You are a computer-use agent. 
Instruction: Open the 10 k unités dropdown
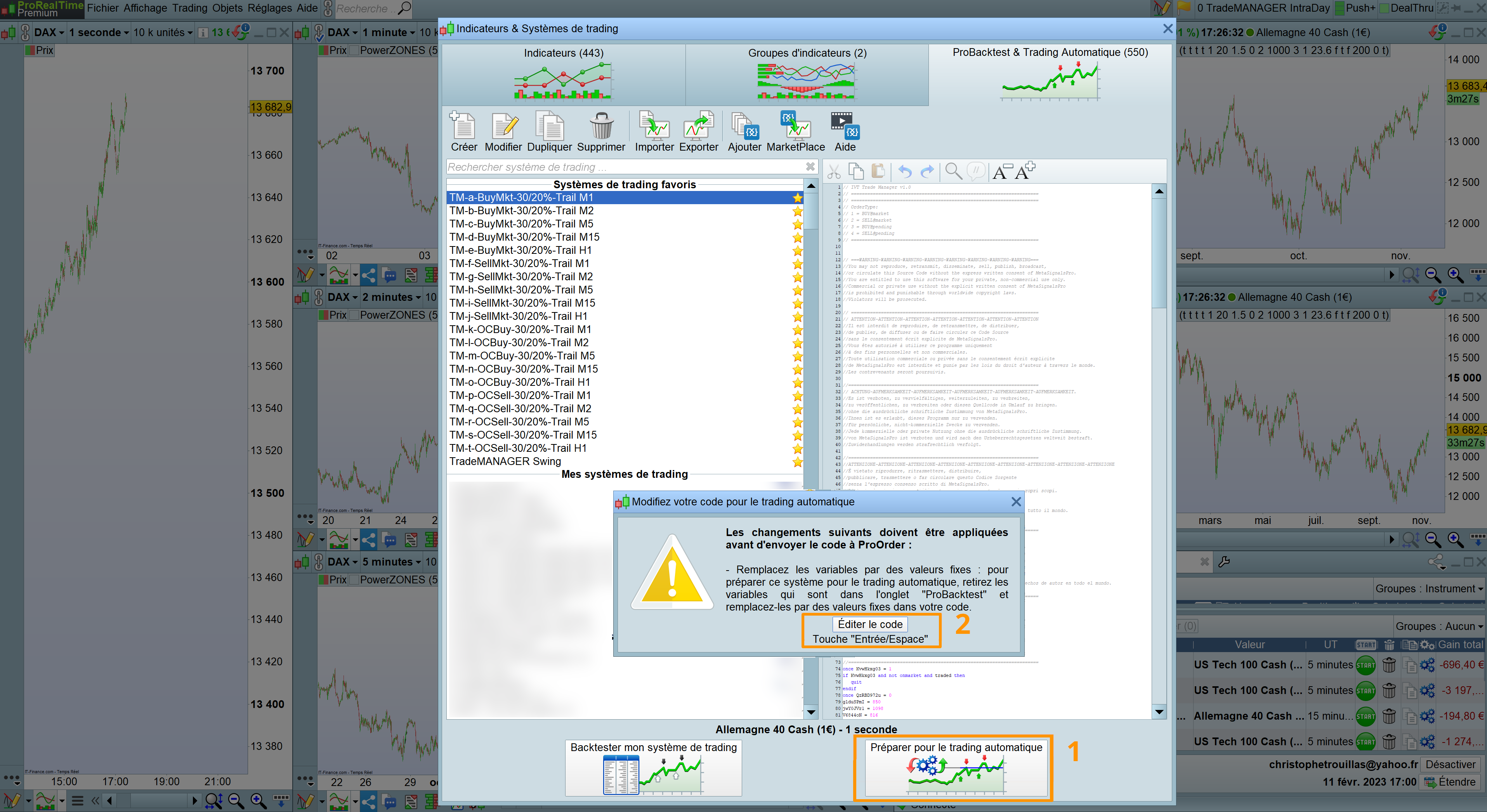click(x=163, y=32)
